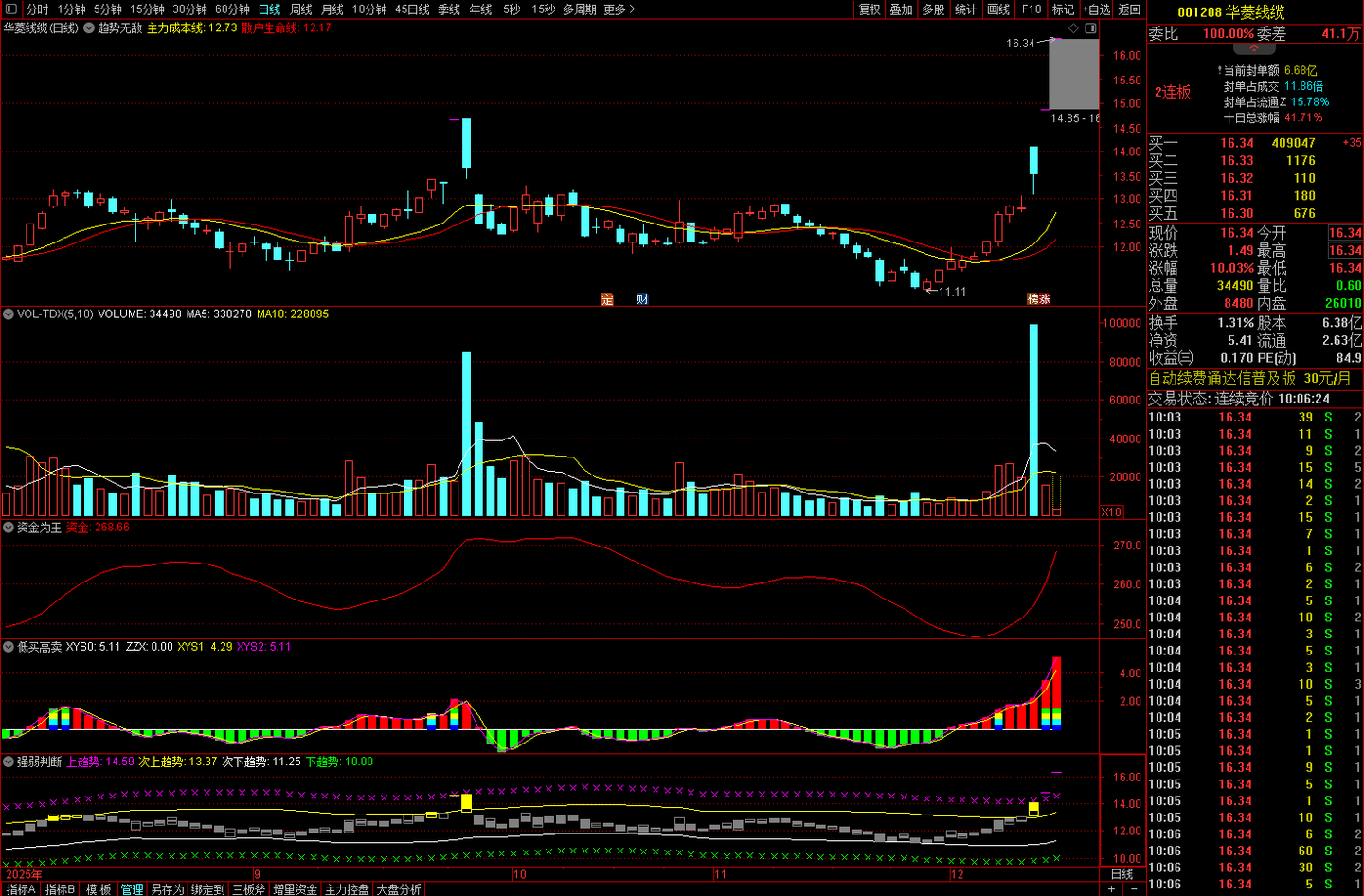
Task: Open the 趋势无敌 indicator dropdown arrow
Action: point(89,28)
